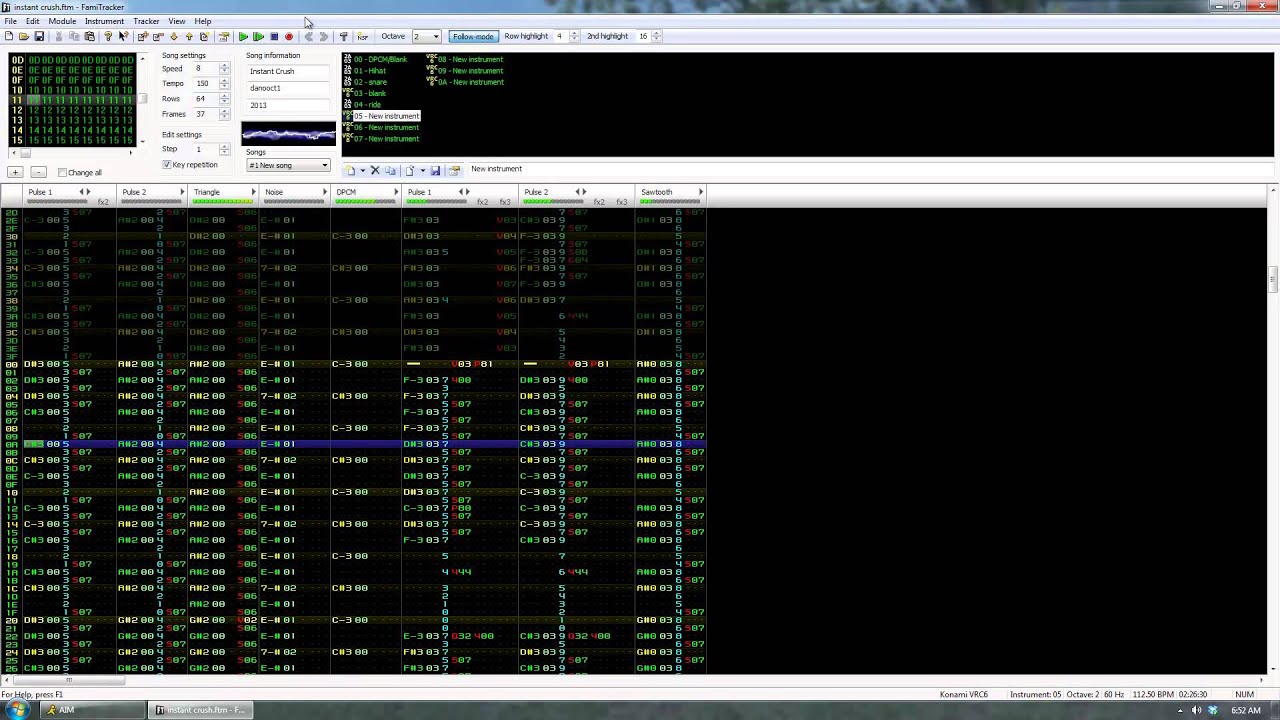Image resolution: width=1280 pixels, height=720 pixels.
Task: Open the Edit menu
Action: [x=33, y=21]
